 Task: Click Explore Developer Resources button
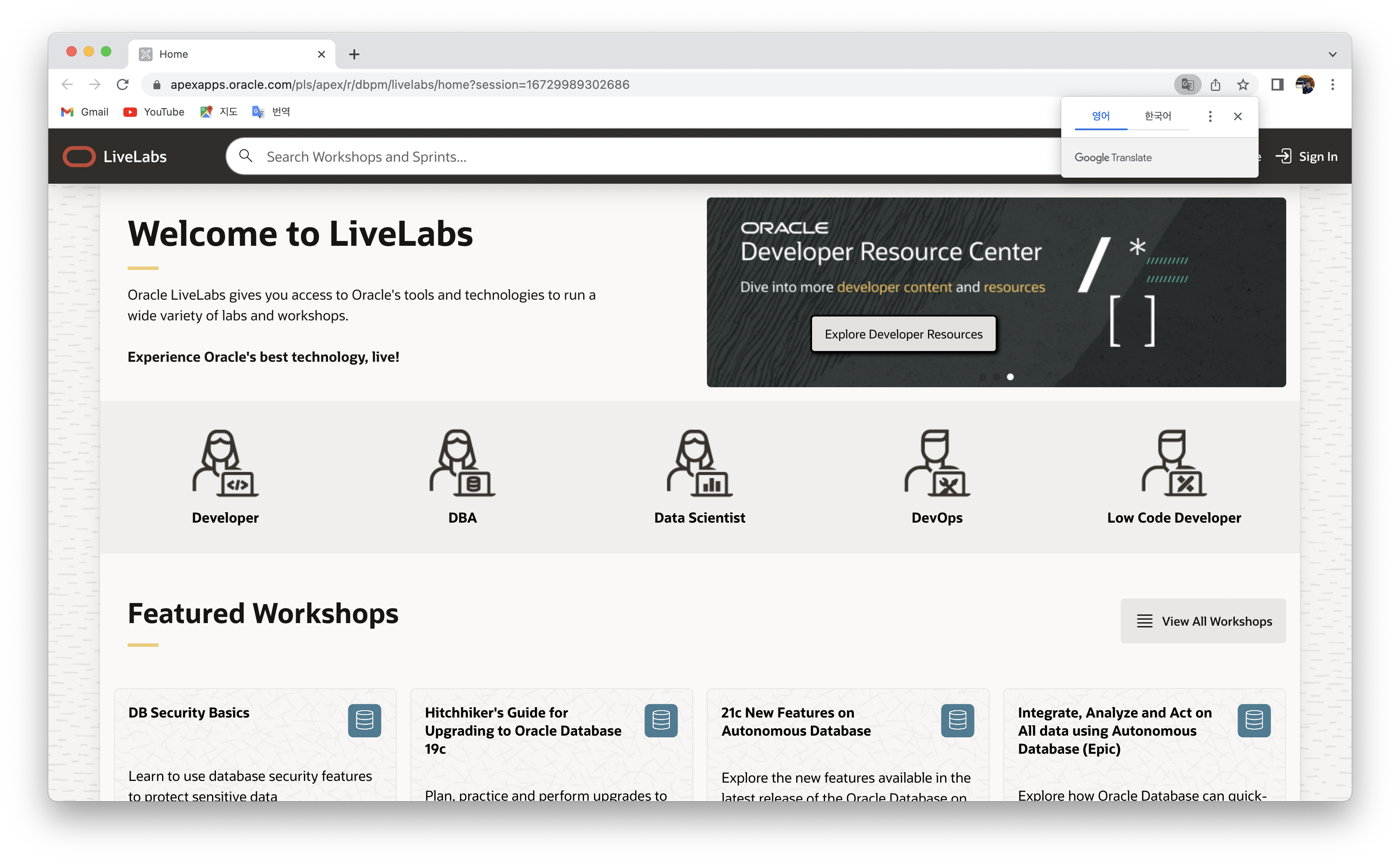(x=903, y=334)
